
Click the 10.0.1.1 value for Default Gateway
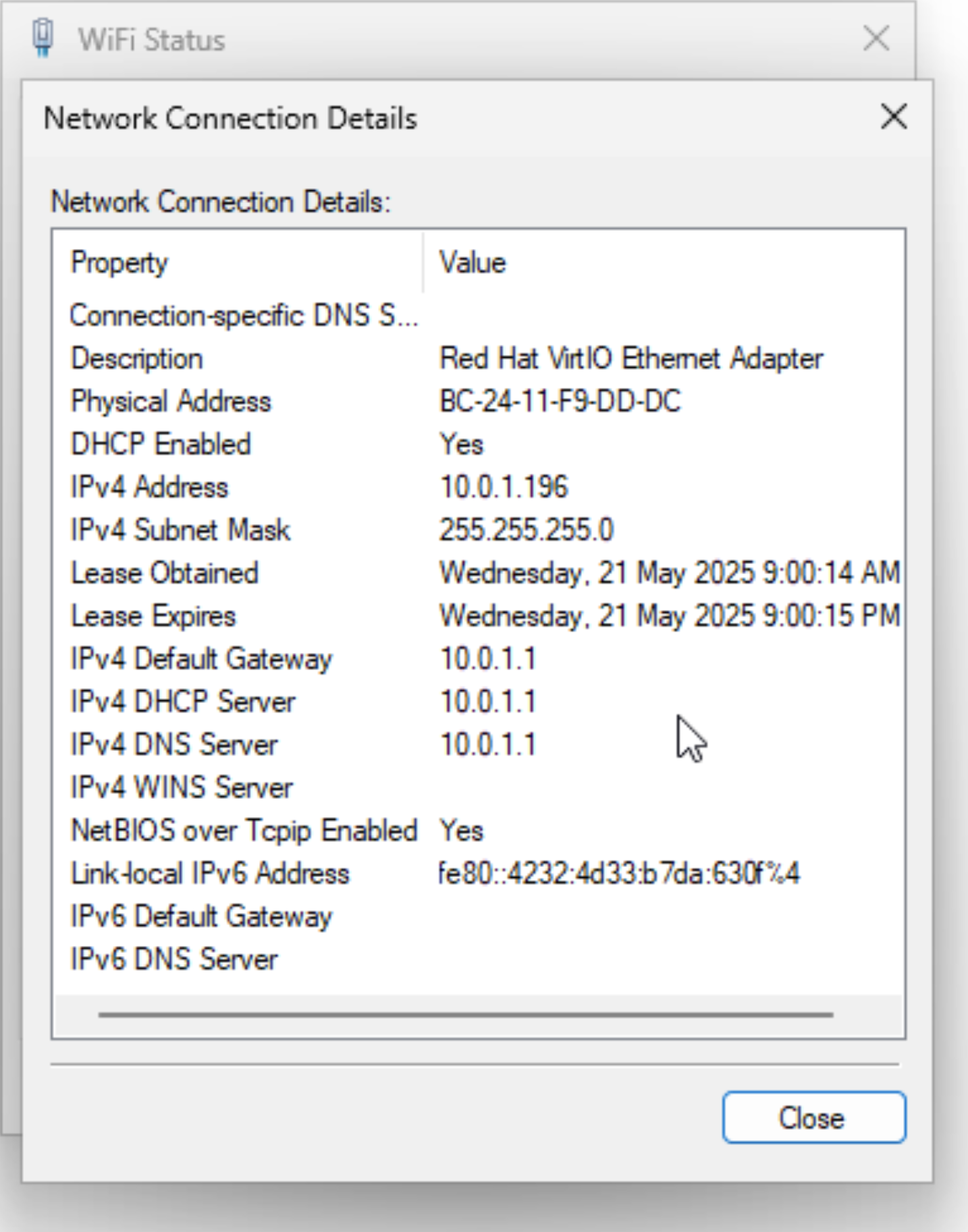tap(488, 659)
